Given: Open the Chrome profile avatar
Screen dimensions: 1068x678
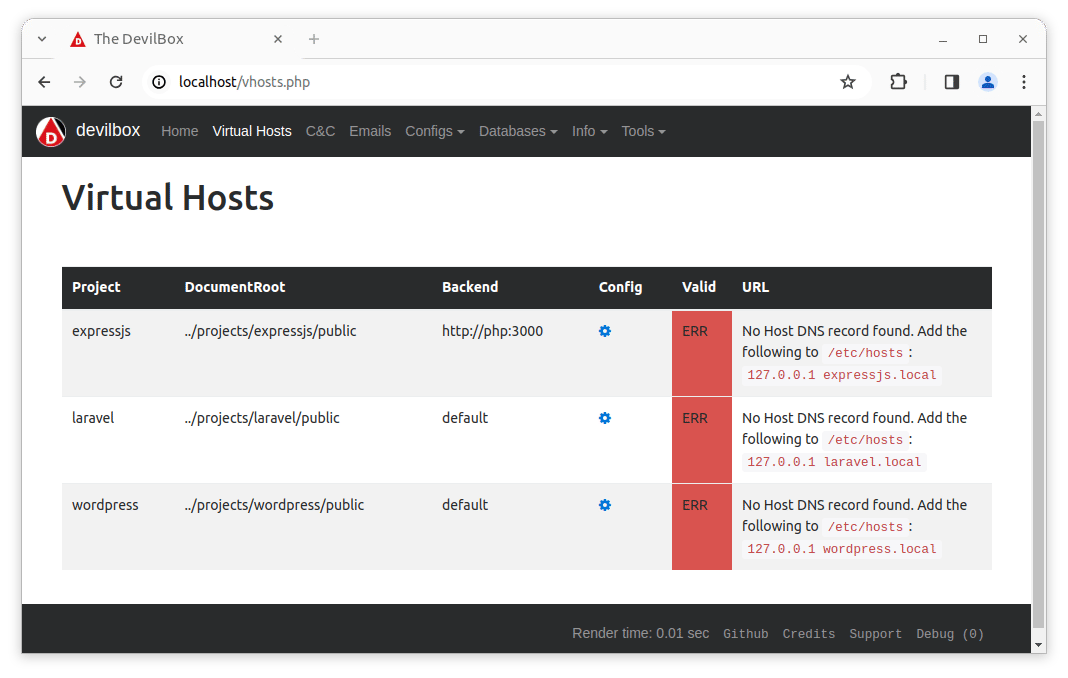Looking at the screenshot, I should tap(987, 82).
